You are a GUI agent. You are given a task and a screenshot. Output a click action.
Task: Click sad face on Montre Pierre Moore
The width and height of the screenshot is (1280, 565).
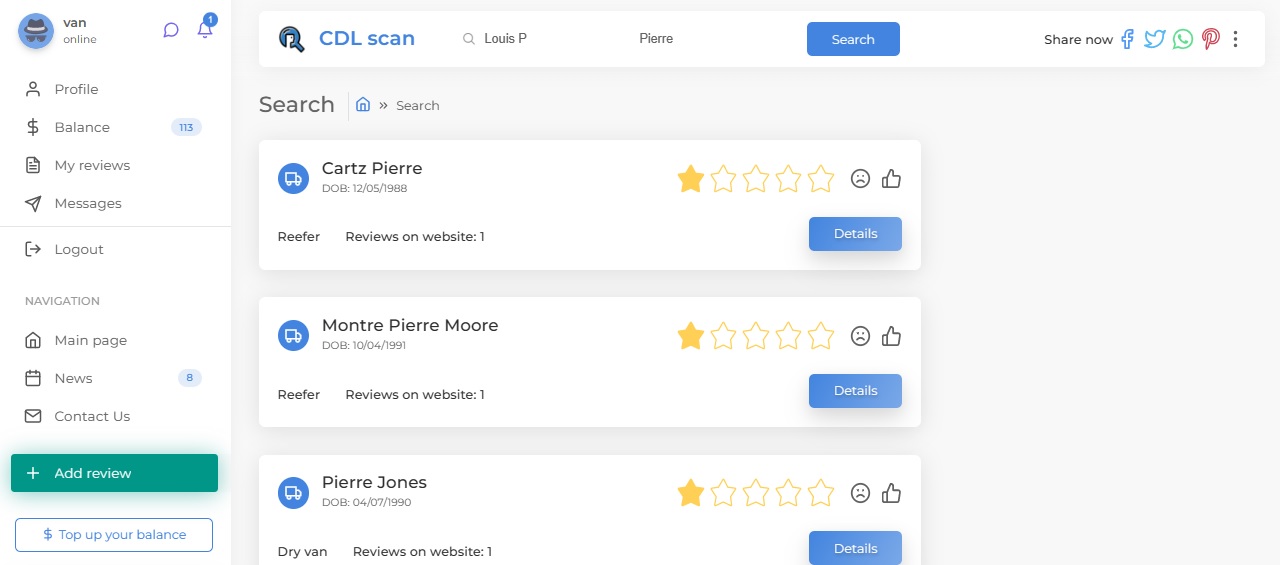point(860,336)
